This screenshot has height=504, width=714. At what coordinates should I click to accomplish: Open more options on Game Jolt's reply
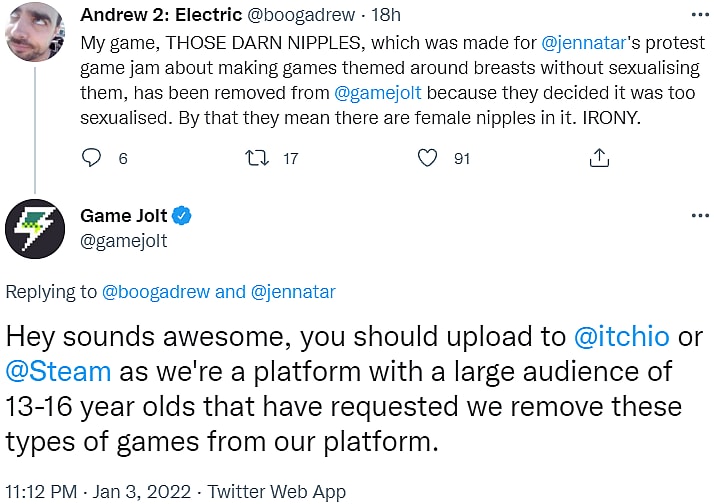point(696,216)
